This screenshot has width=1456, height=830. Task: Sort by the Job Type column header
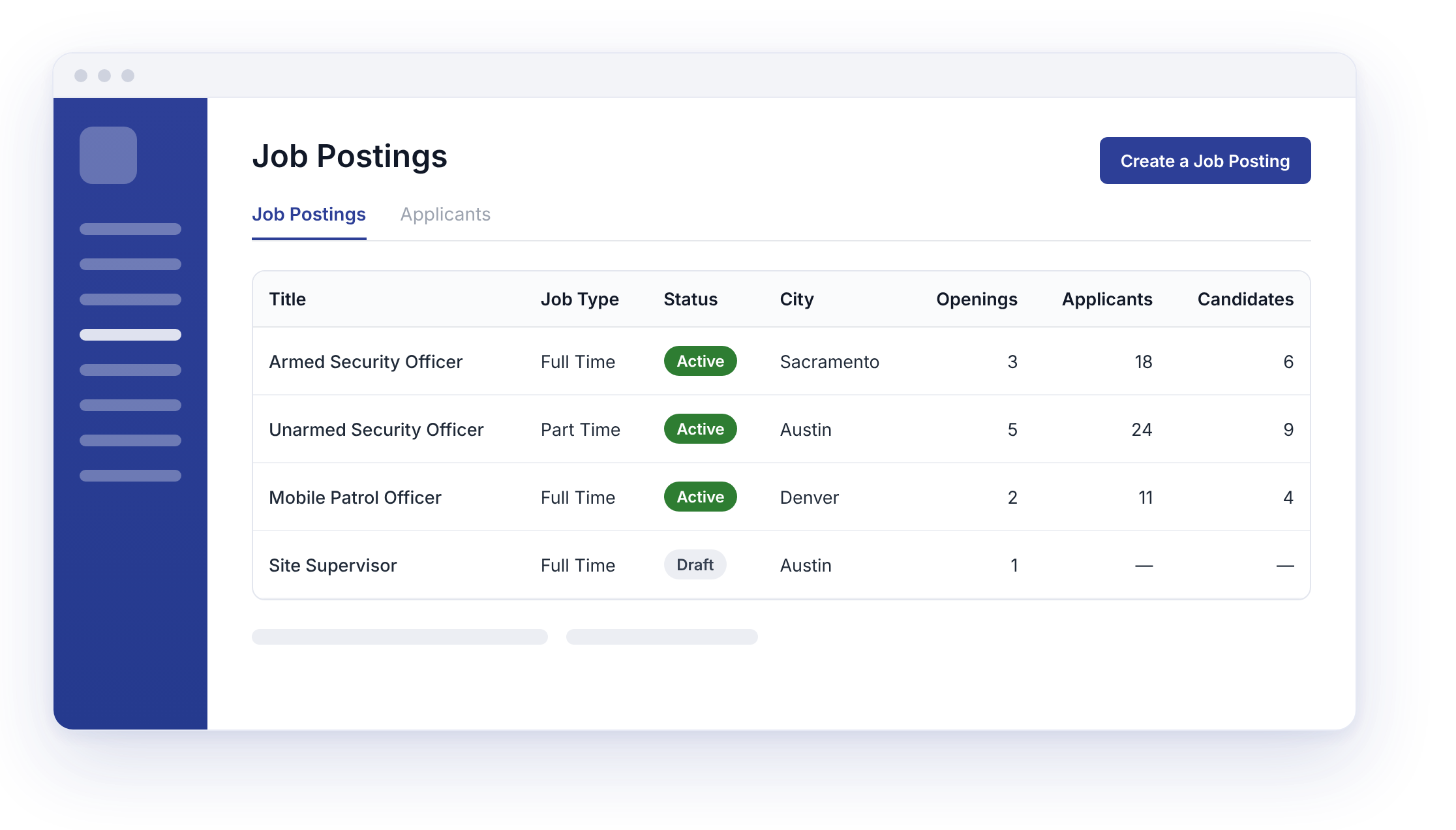580,299
